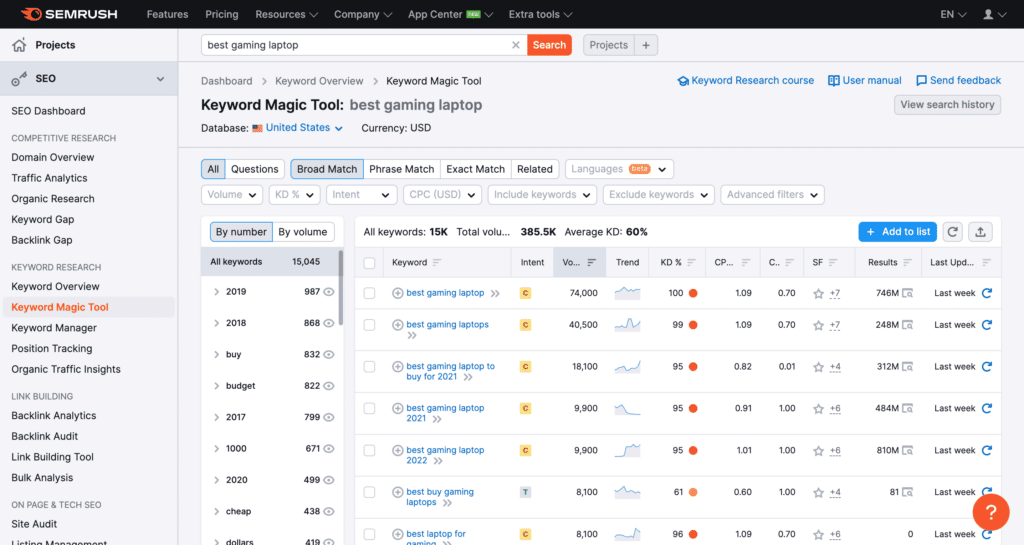This screenshot has width=1024, height=545.
Task: Switch to the Questions tab
Action: tap(255, 169)
